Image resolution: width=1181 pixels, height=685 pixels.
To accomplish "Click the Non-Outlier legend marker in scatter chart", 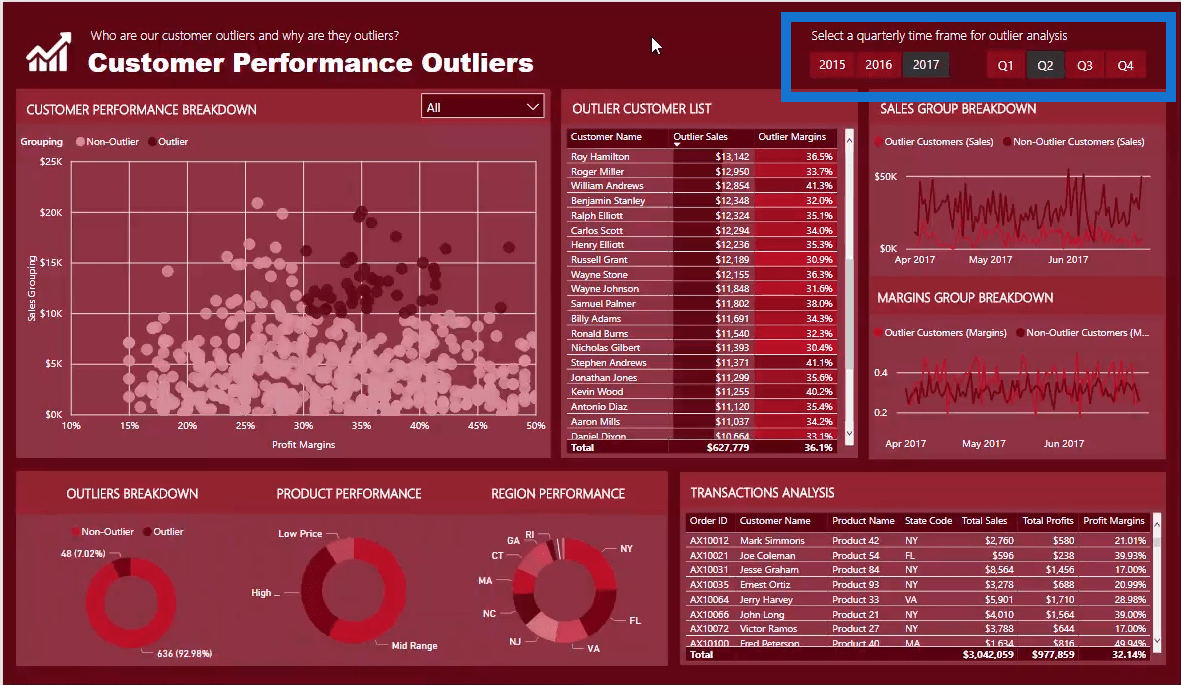I will [x=81, y=142].
